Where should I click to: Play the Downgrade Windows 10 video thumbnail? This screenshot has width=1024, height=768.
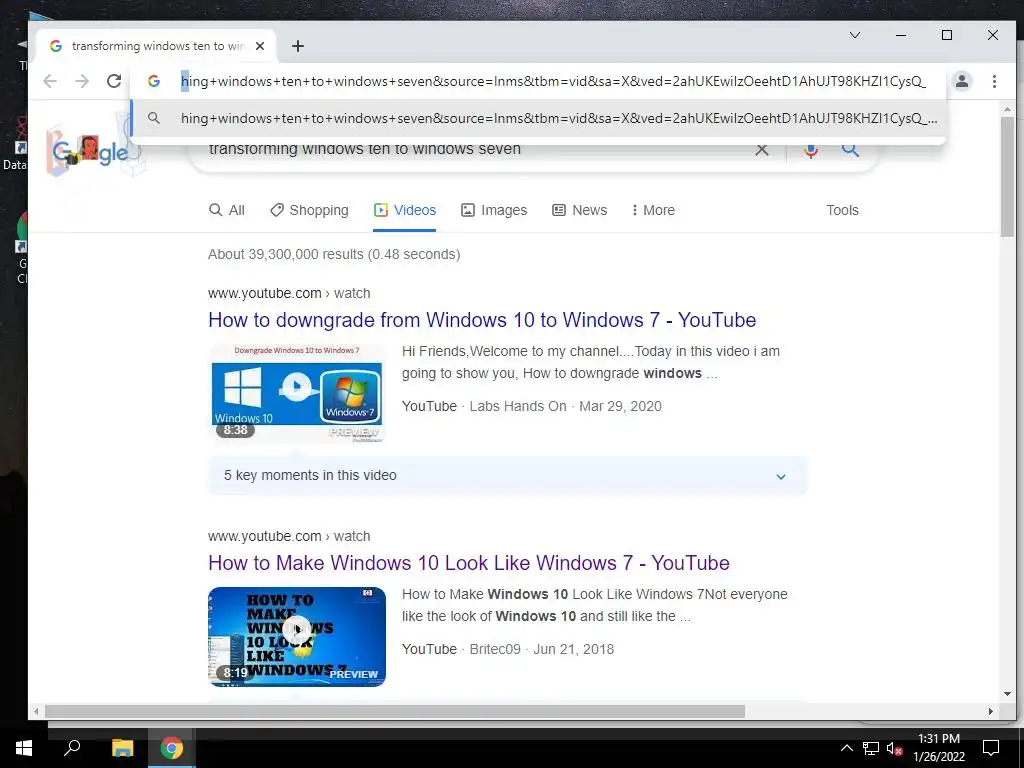297,392
